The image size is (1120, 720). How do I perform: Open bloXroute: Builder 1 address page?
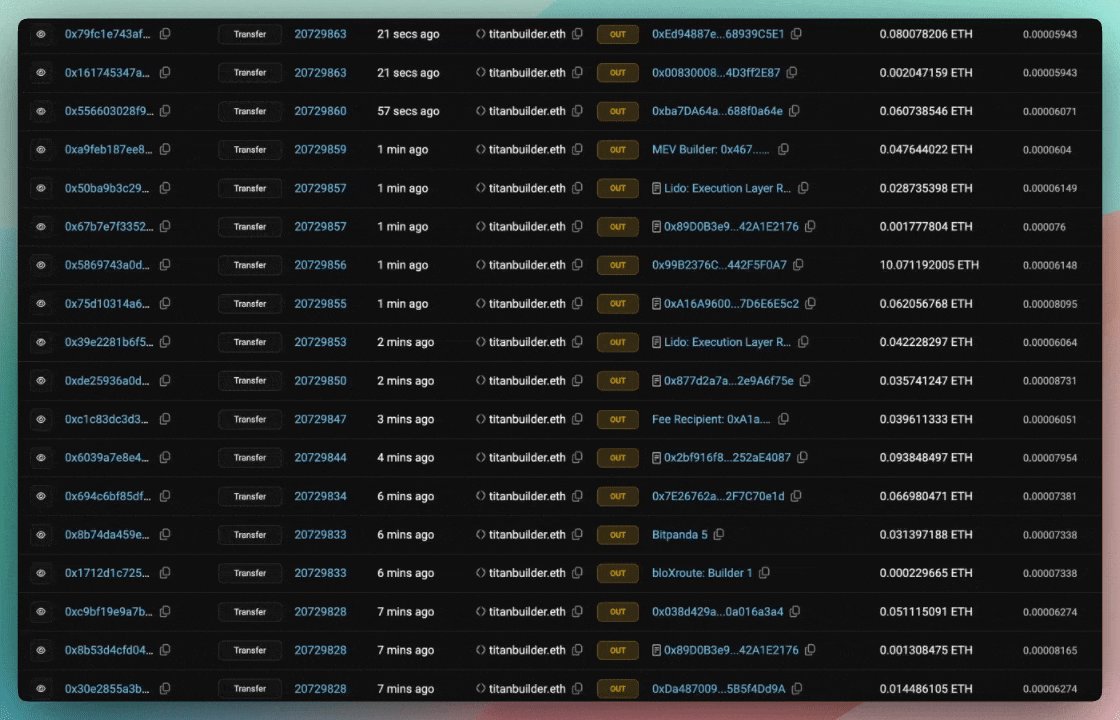pyautogui.click(x=702, y=573)
